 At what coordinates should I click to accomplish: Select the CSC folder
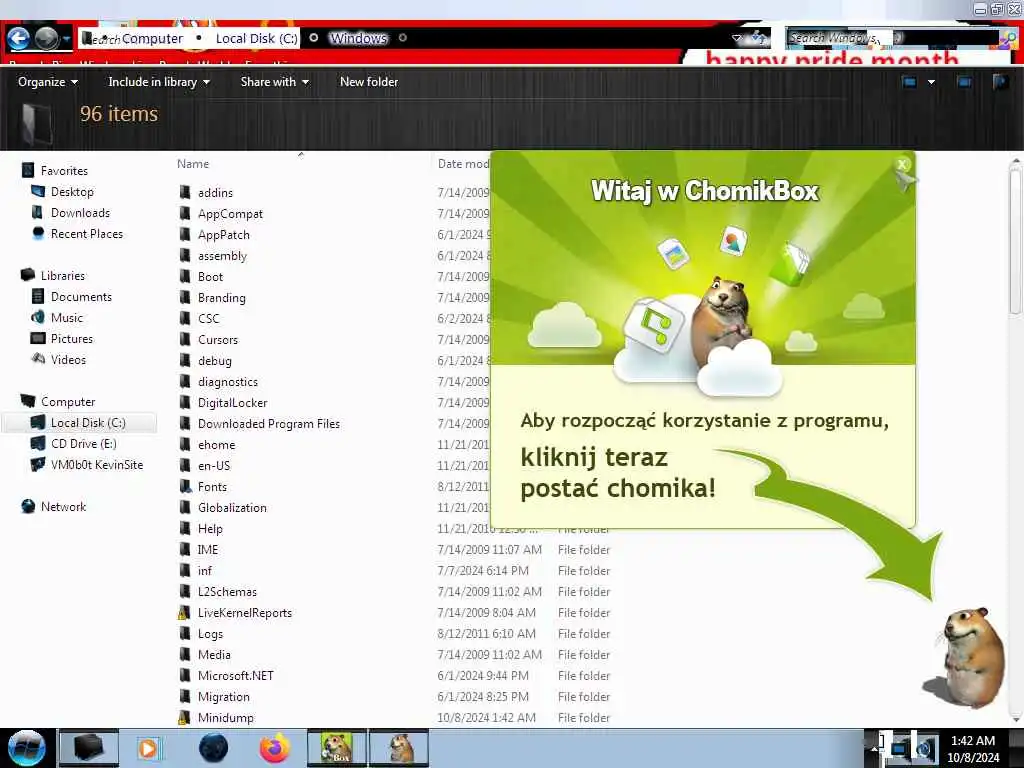pyautogui.click(x=208, y=319)
